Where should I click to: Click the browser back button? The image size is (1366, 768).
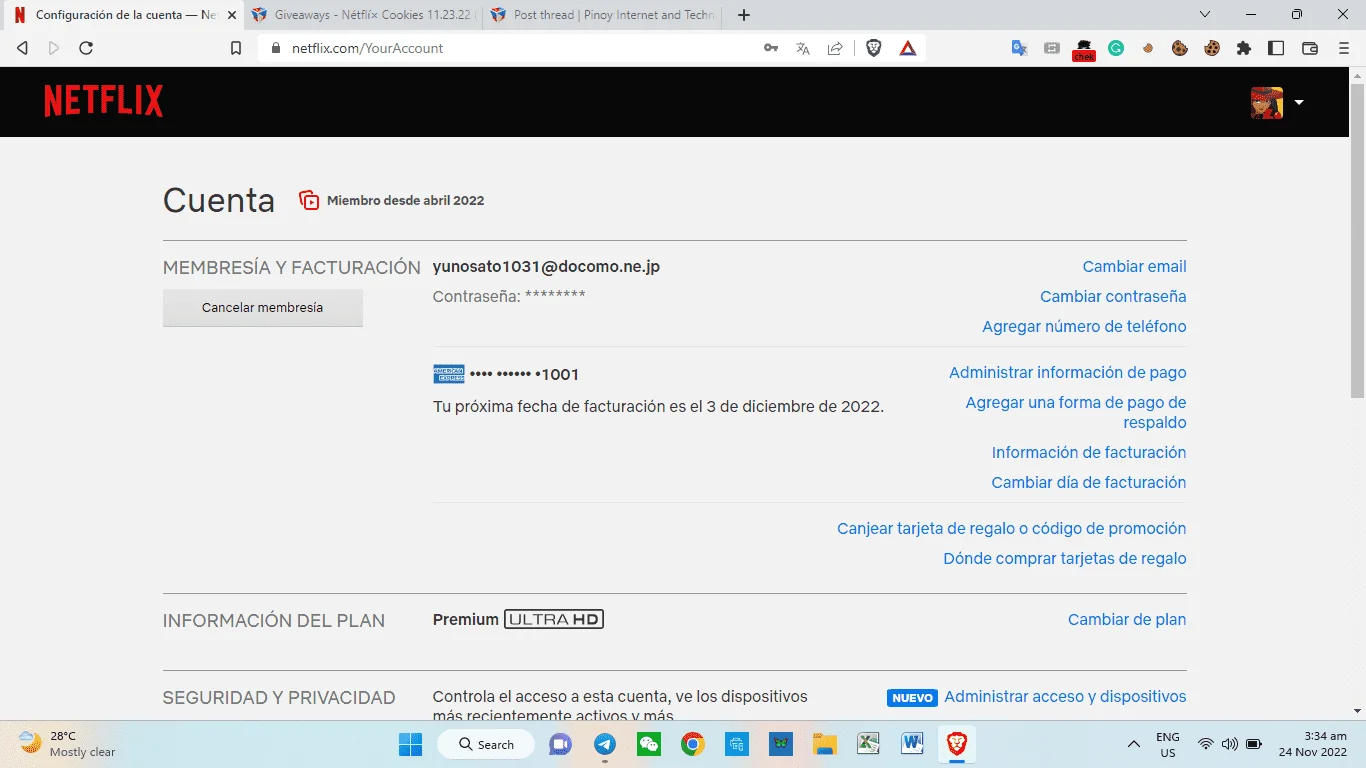(23, 48)
